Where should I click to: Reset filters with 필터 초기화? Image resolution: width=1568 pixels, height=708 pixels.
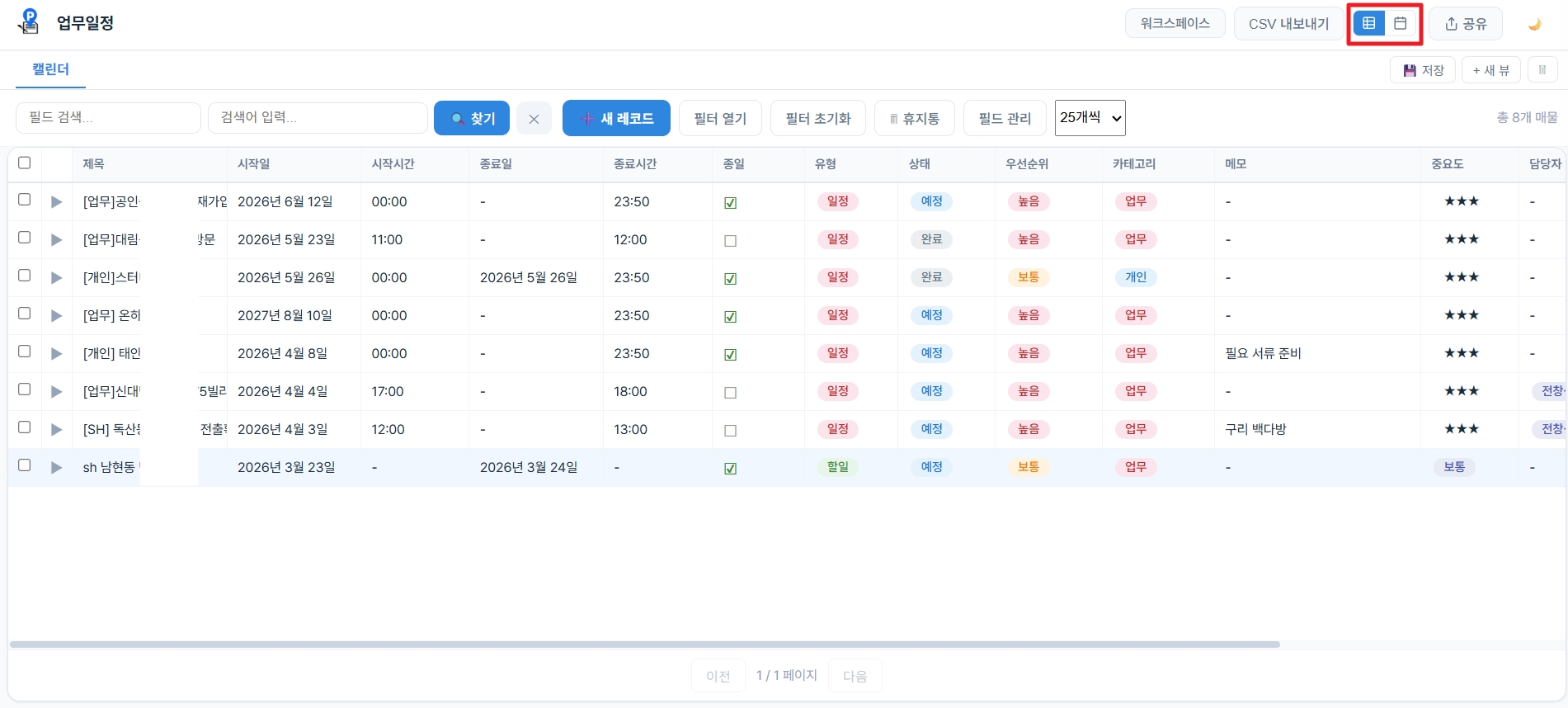[817, 118]
